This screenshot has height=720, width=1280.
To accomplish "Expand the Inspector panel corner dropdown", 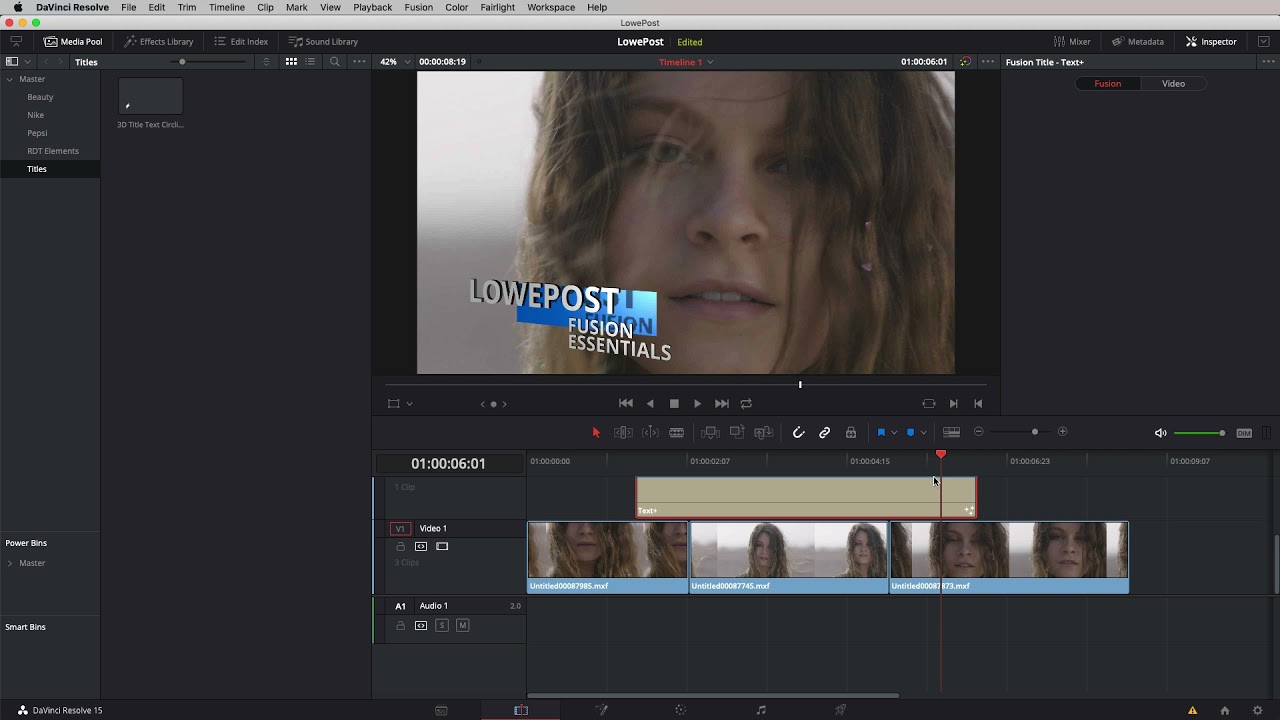I will click(x=1264, y=41).
